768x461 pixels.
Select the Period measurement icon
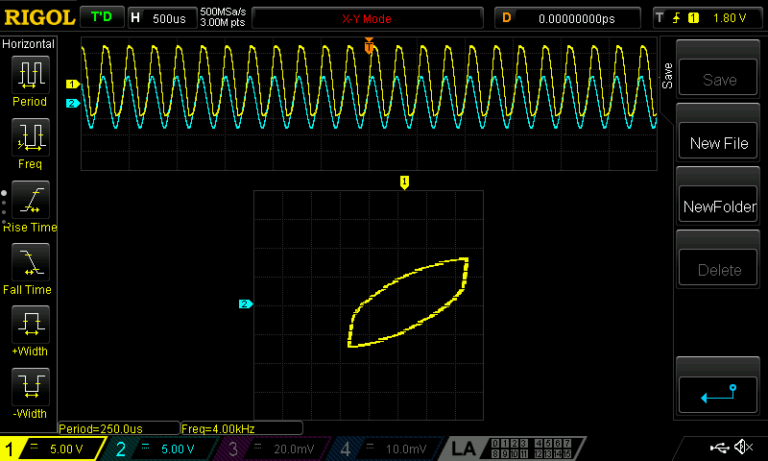[30, 74]
